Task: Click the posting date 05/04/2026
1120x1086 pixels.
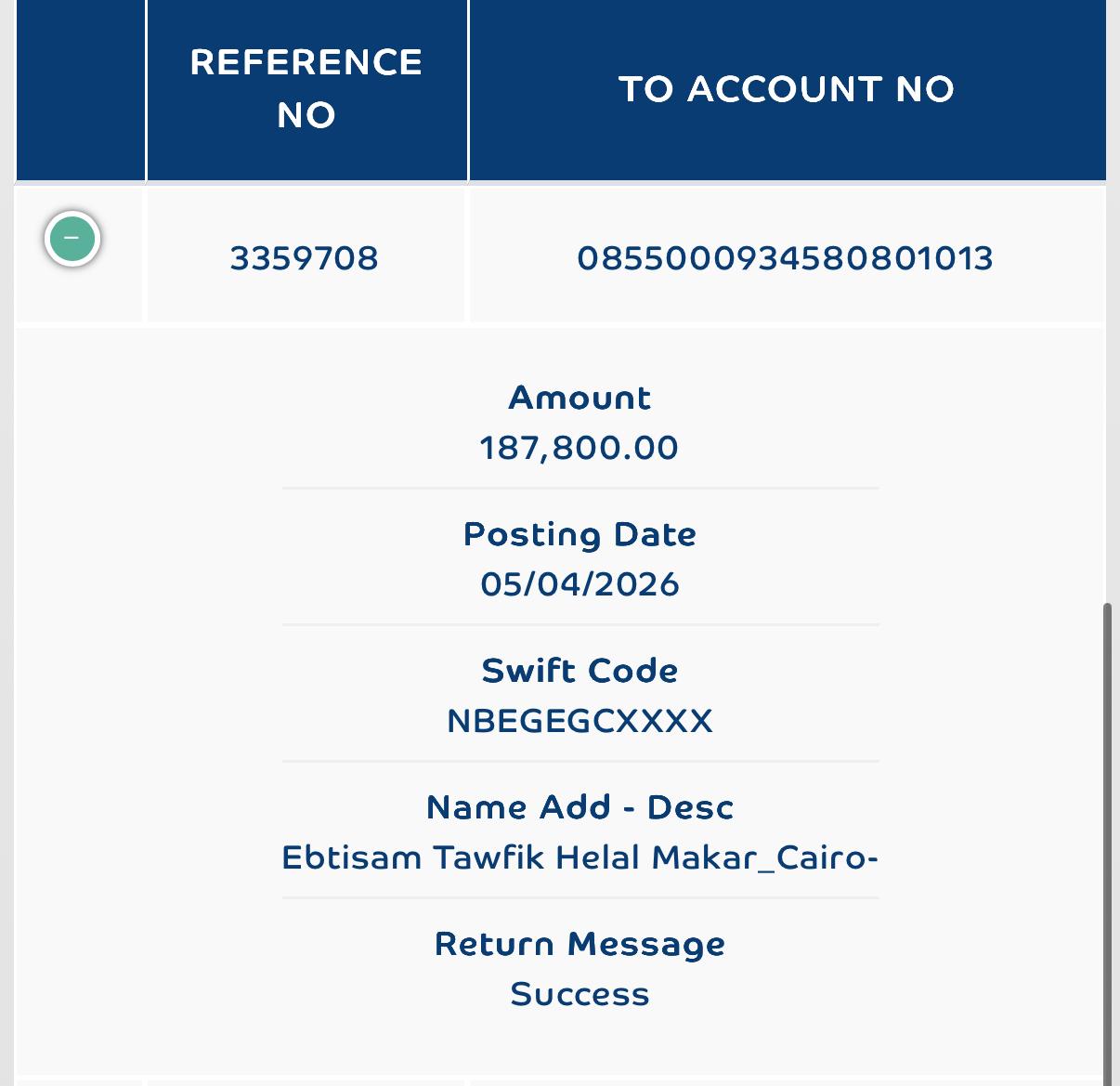Action: tap(580, 584)
